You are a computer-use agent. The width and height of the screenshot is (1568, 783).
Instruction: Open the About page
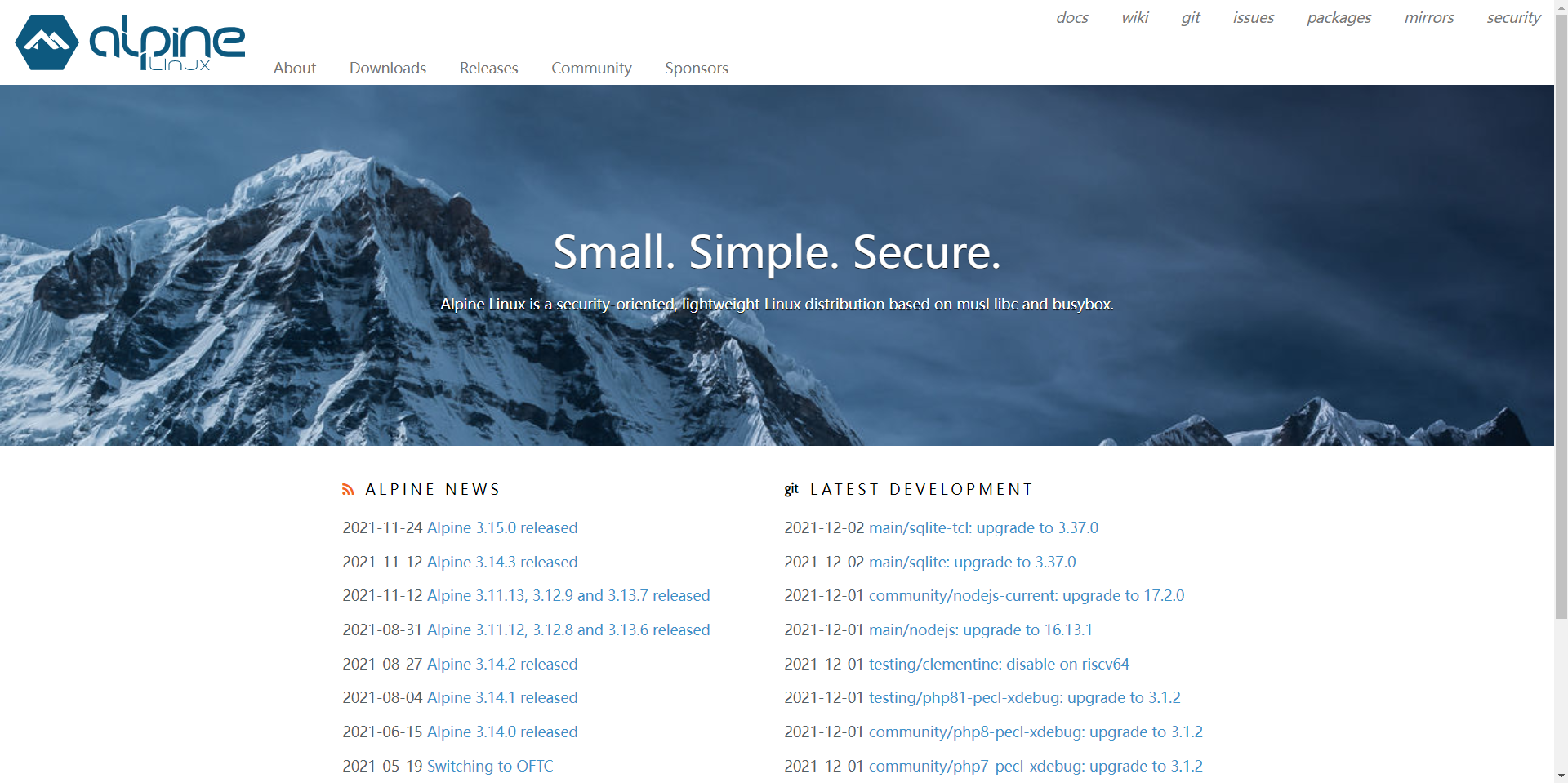(x=294, y=69)
